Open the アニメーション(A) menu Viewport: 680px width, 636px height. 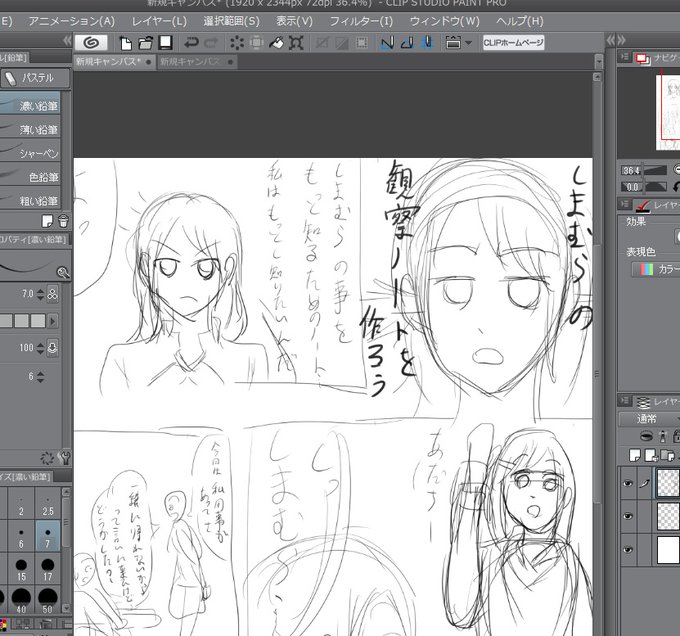click(72, 21)
